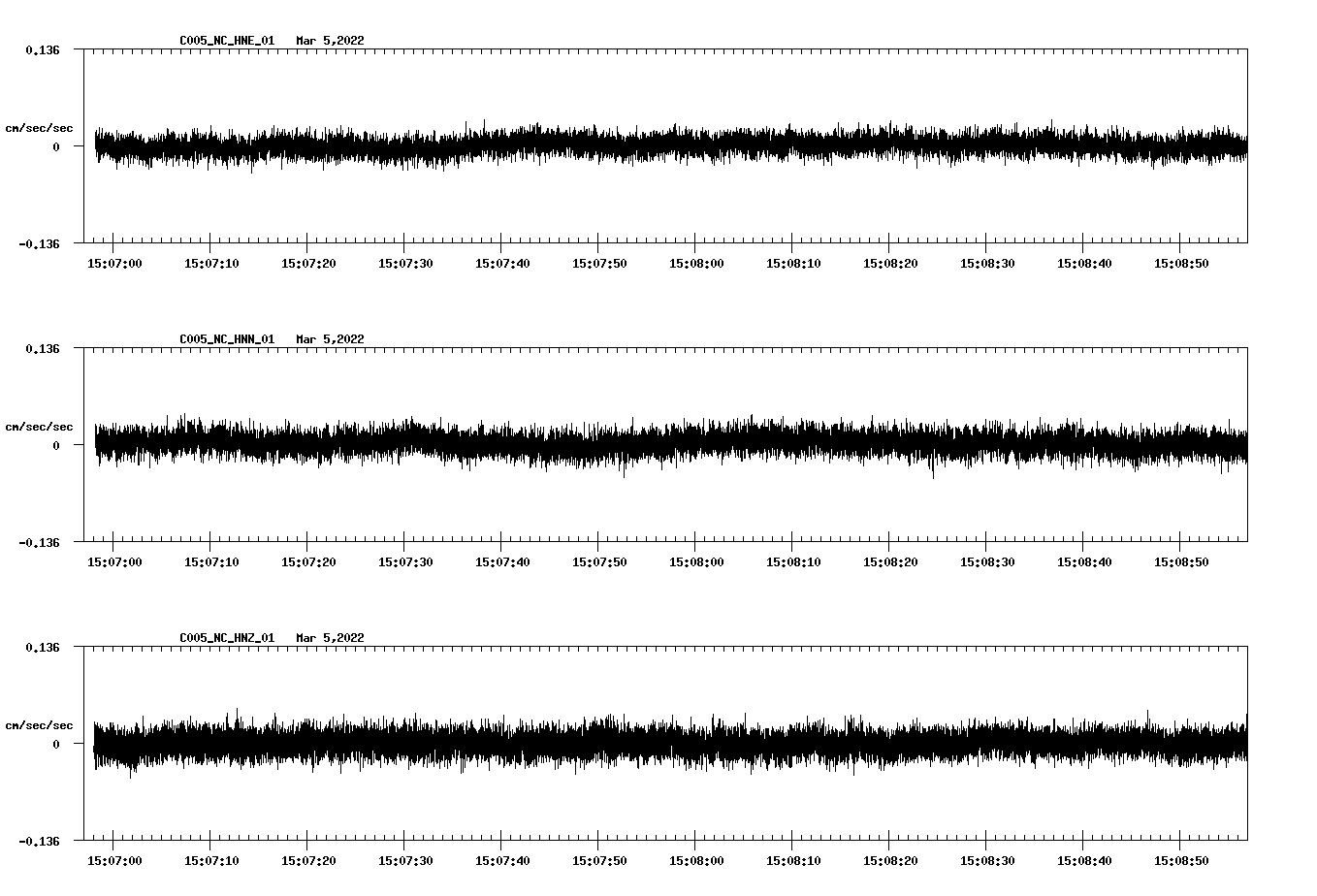Click 0.136 upper limit on HNE axis

pyautogui.click(x=43, y=49)
